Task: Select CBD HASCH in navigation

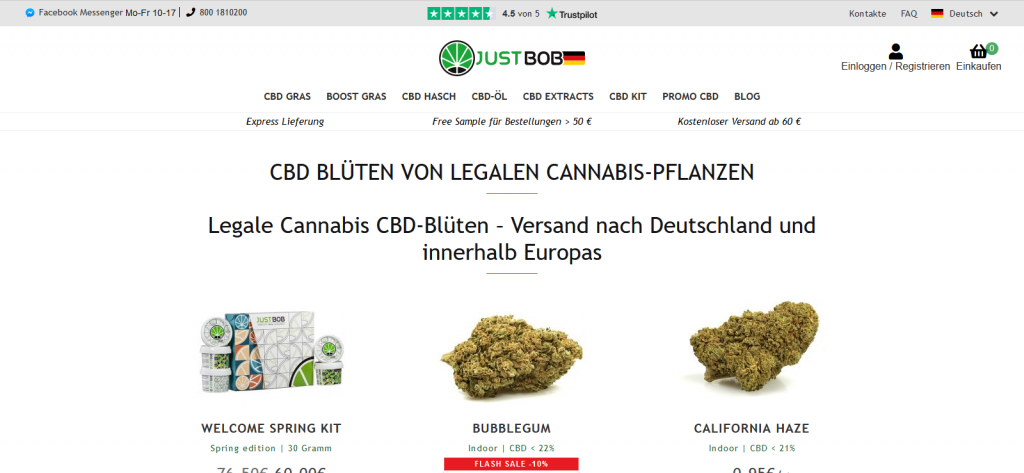Action: click(x=429, y=97)
